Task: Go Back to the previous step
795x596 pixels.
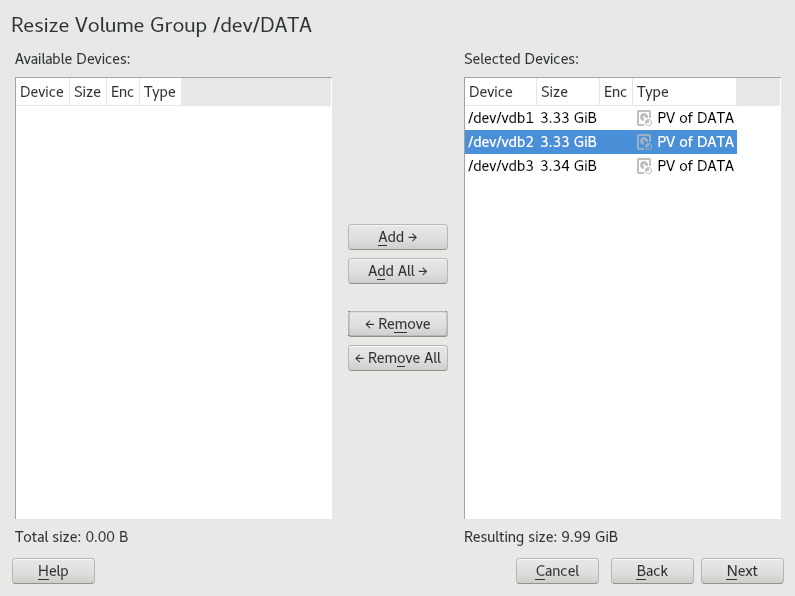Action: click(x=652, y=571)
